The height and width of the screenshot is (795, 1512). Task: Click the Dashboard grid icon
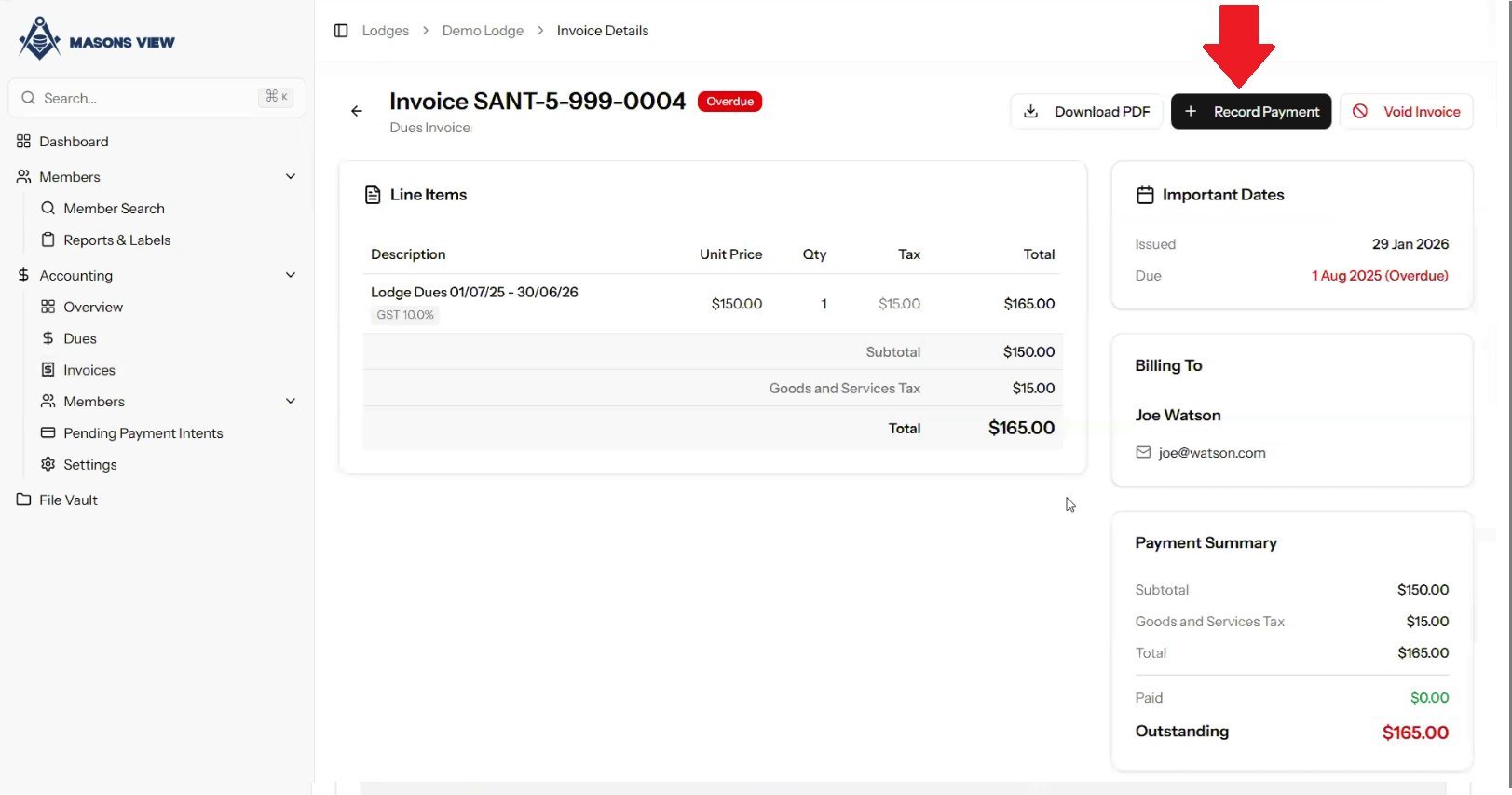click(24, 142)
